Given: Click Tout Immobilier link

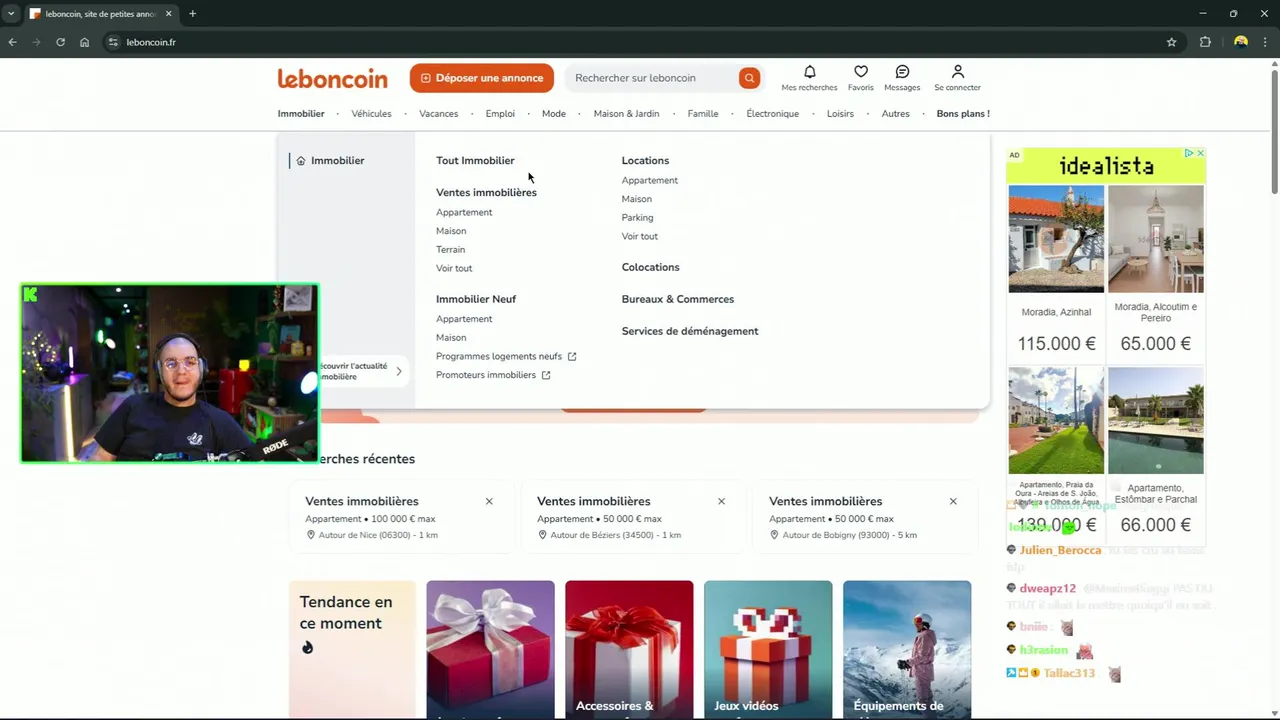Looking at the screenshot, I should pyautogui.click(x=475, y=160).
